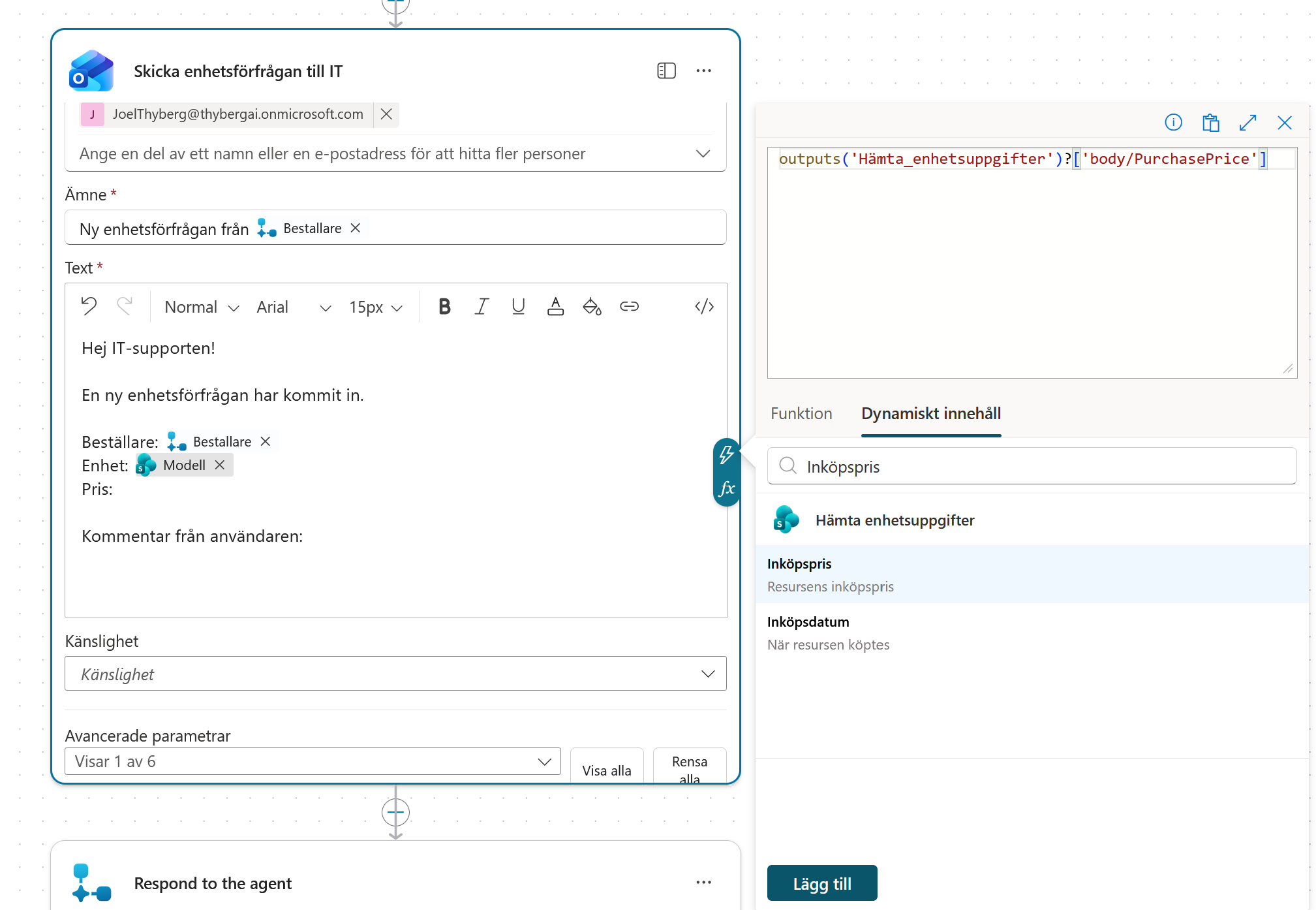Close the expression editor panel
The width and height of the screenshot is (1316, 910).
[x=1285, y=122]
